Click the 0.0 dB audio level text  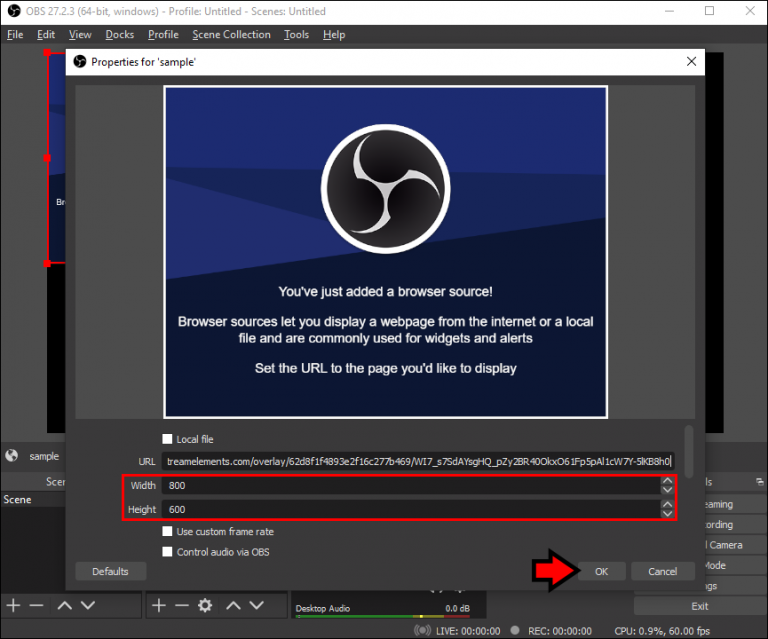457,608
